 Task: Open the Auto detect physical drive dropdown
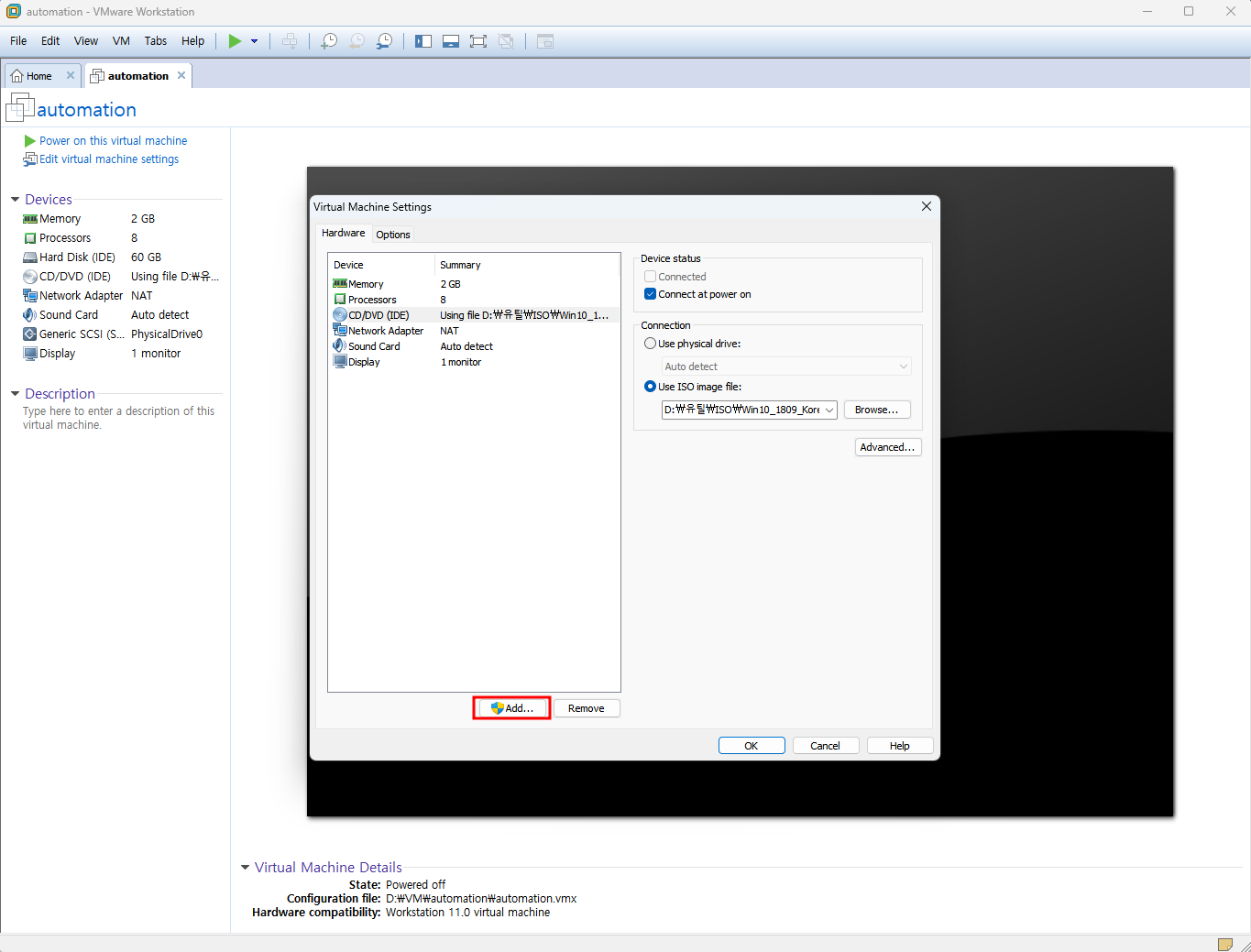(786, 367)
